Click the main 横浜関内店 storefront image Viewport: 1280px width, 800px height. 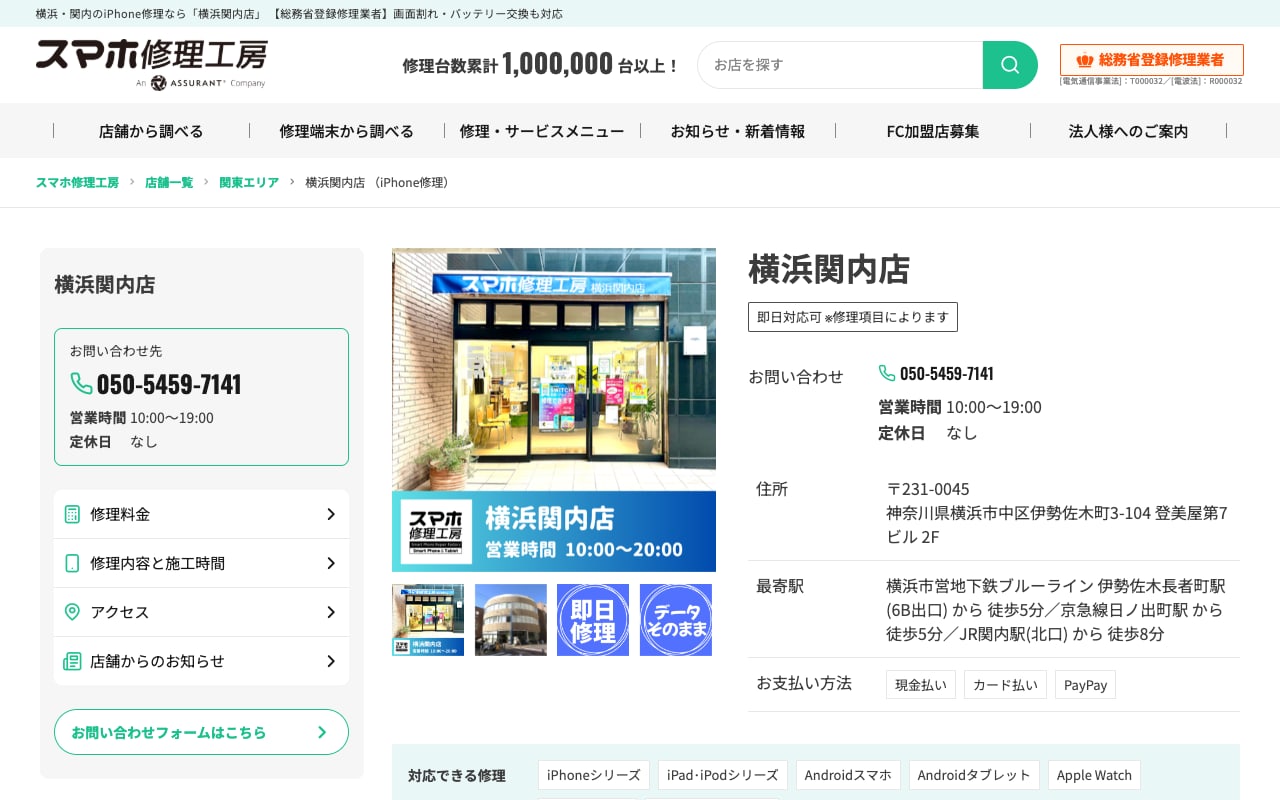[554, 410]
